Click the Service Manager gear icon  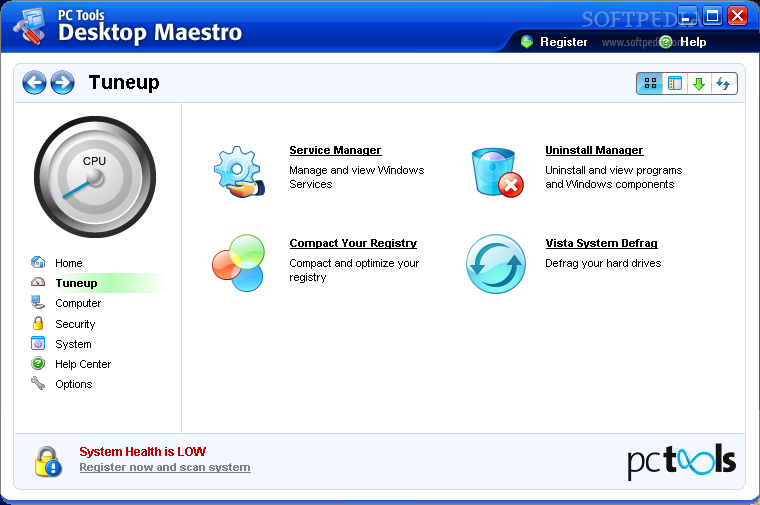pyautogui.click(x=239, y=172)
